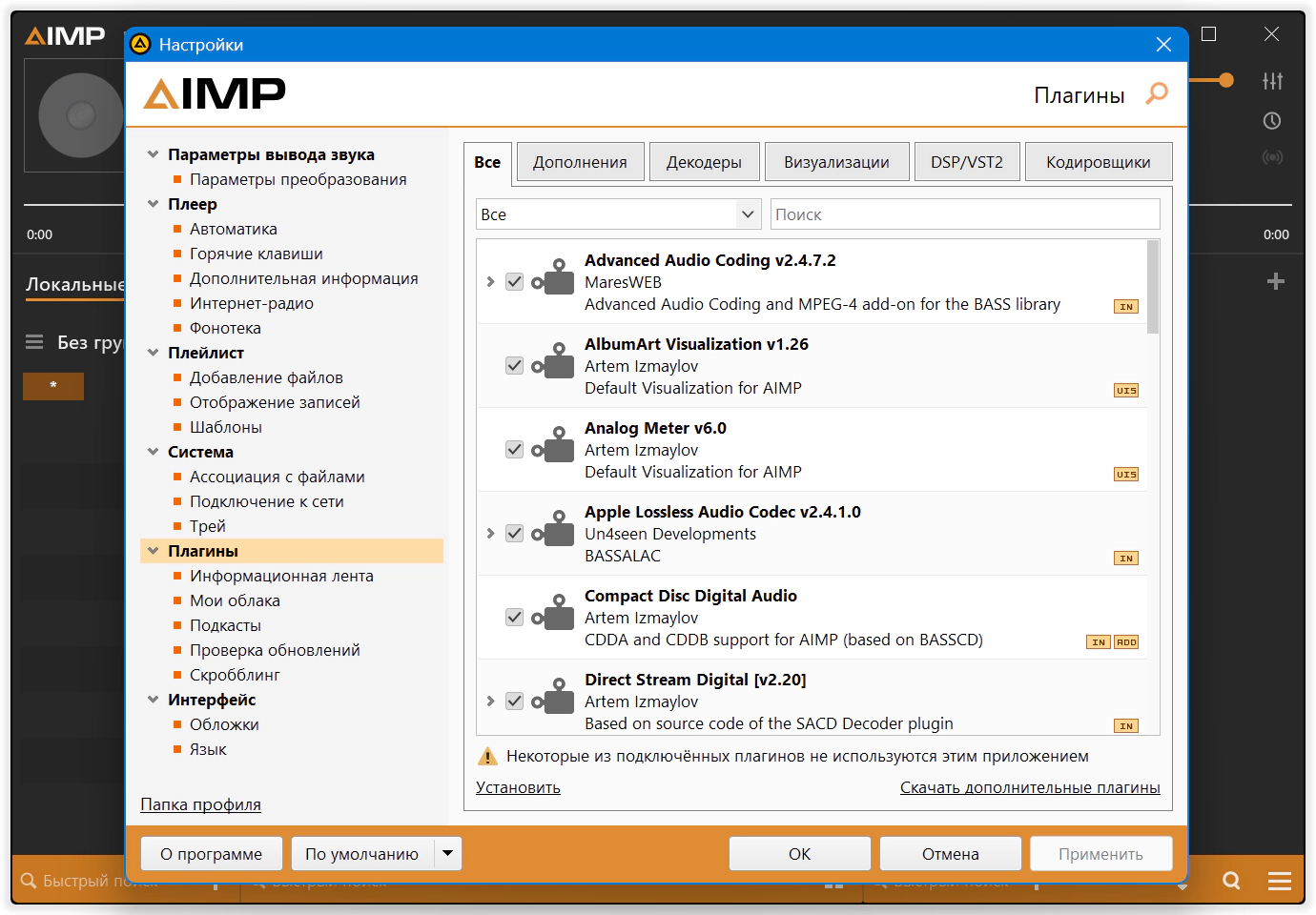The height and width of the screenshot is (915, 1316).
Task: Click the IN badge on Advanced Audio Coding
Action: (1126, 307)
